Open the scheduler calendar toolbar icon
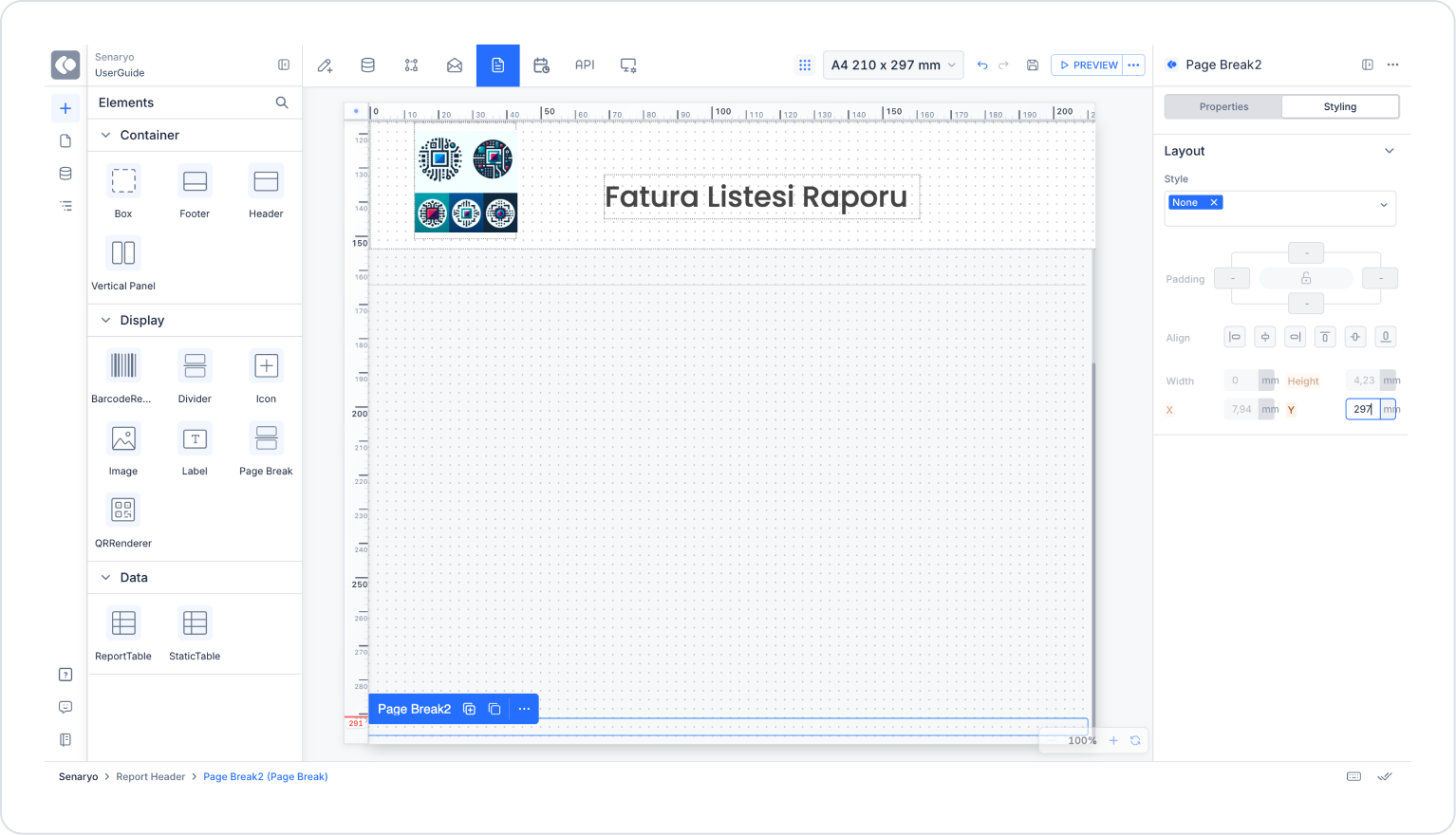This screenshot has width=1456, height=835. click(x=541, y=65)
